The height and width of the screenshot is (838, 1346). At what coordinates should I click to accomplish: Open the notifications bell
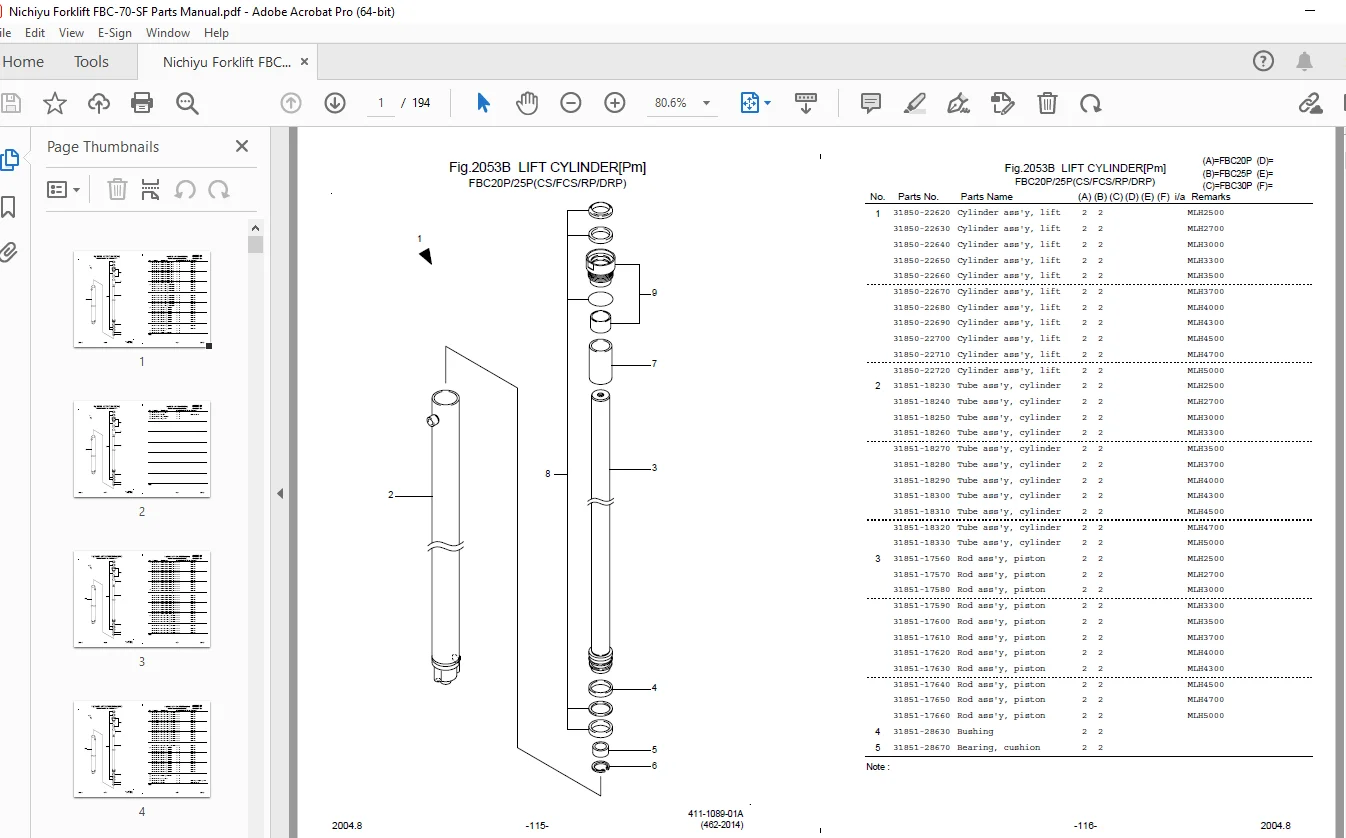(1304, 62)
